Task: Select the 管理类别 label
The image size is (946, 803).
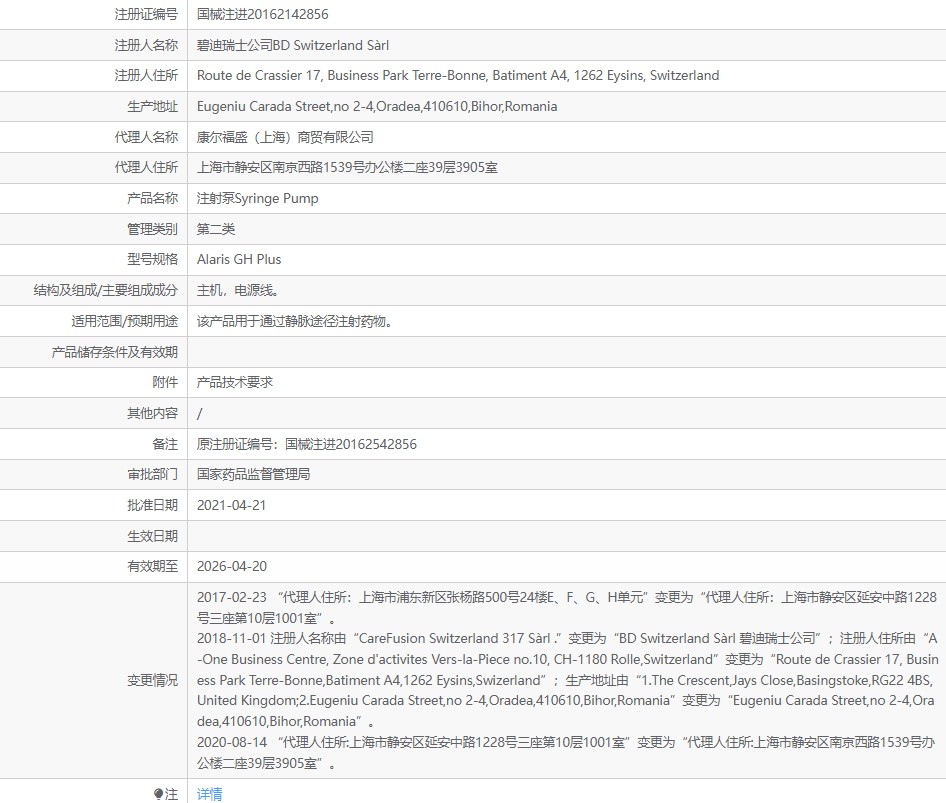Action: pyautogui.click(x=153, y=229)
